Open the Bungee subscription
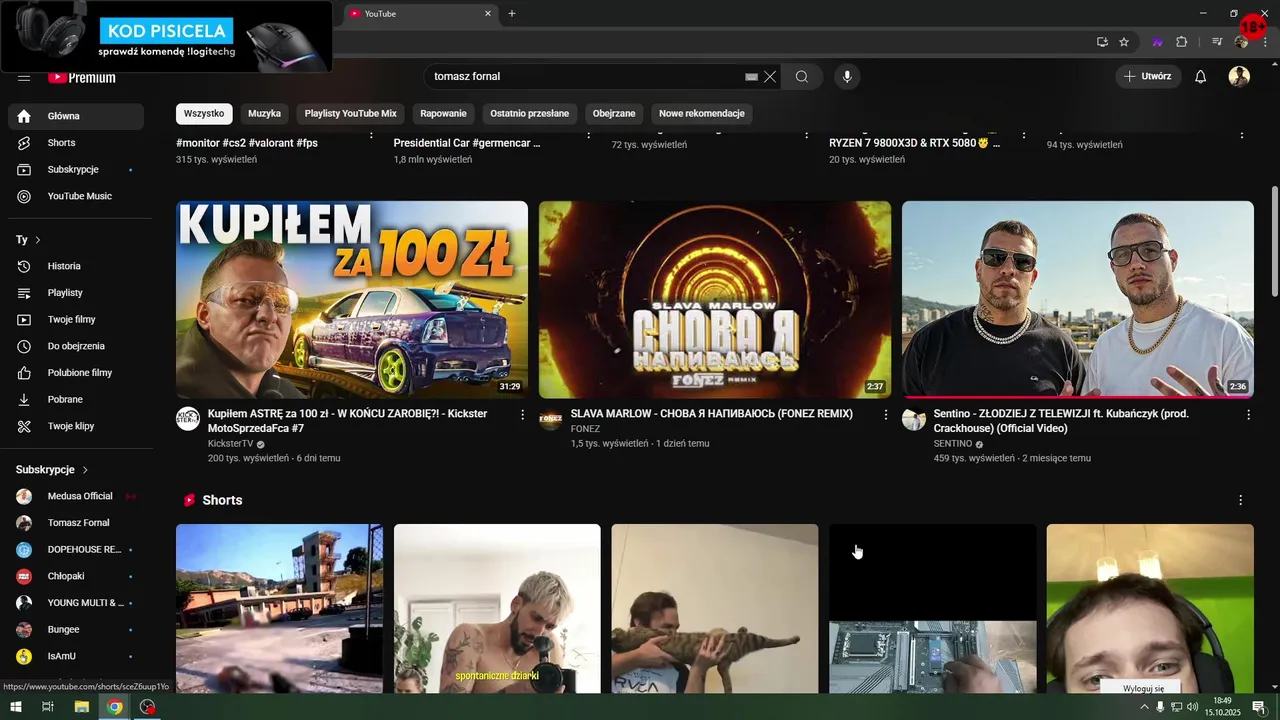Screen dimensions: 1280x720 [x=76, y=630]
